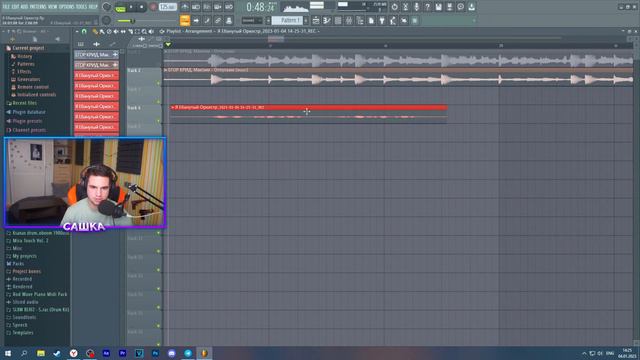Screen dimensions: 640x360
Task: Click the transport stop button
Action: [141, 7]
